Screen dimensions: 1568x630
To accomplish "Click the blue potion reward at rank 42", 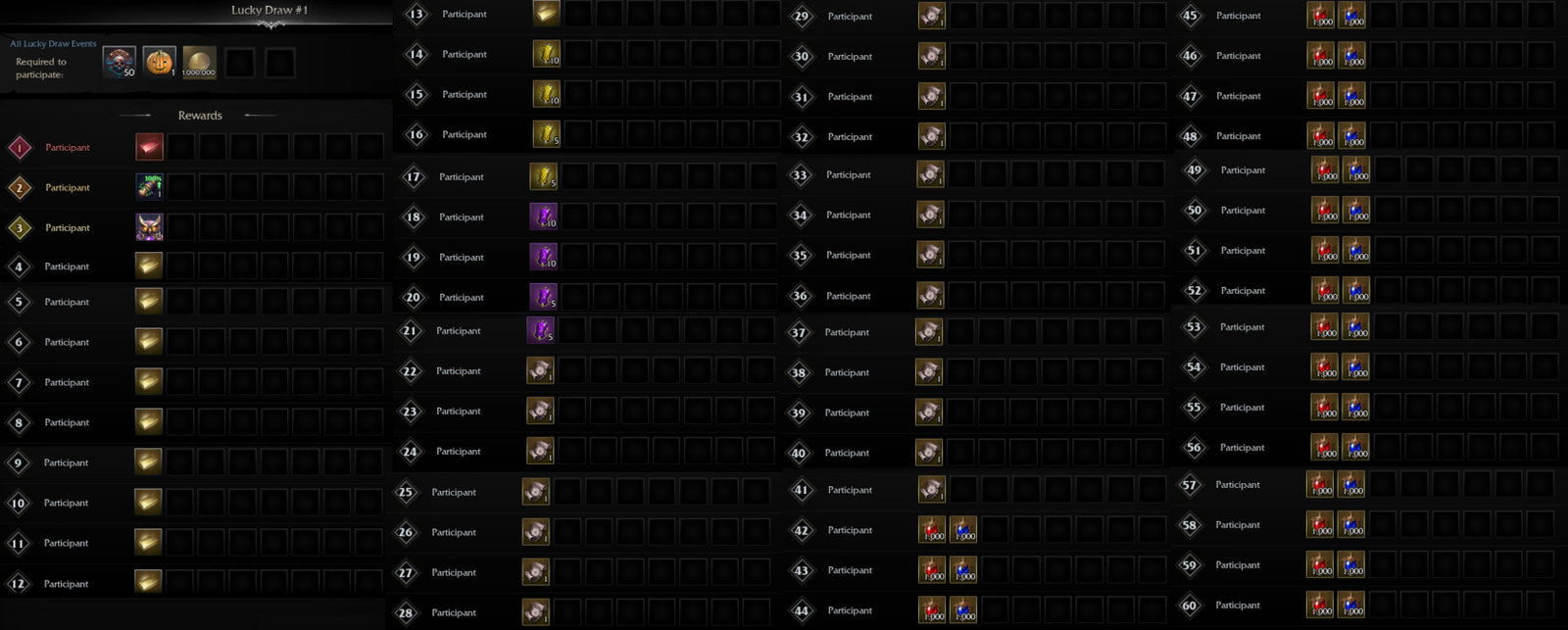I will pyautogui.click(x=963, y=530).
